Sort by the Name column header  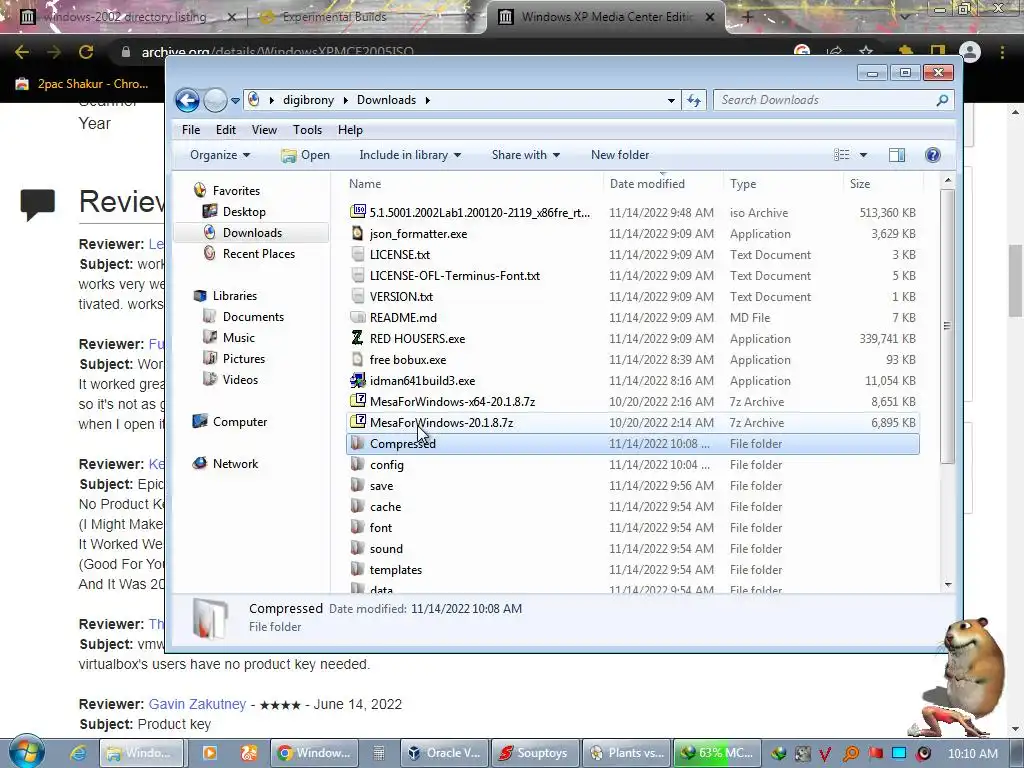pos(364,184)
